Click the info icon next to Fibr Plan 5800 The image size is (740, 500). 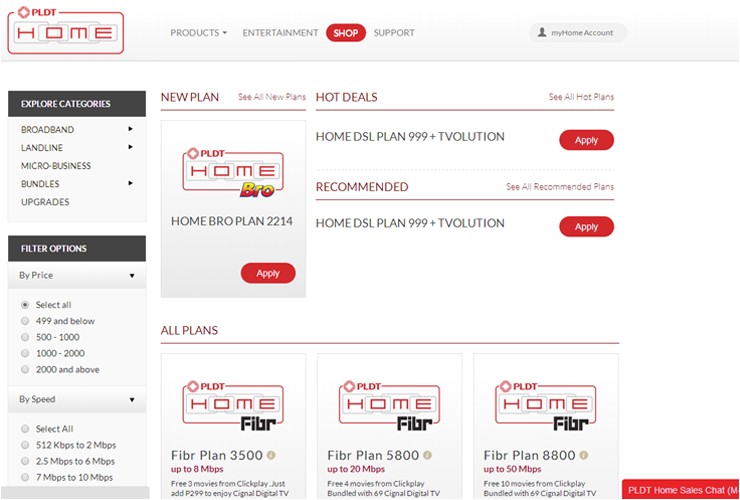427,455
